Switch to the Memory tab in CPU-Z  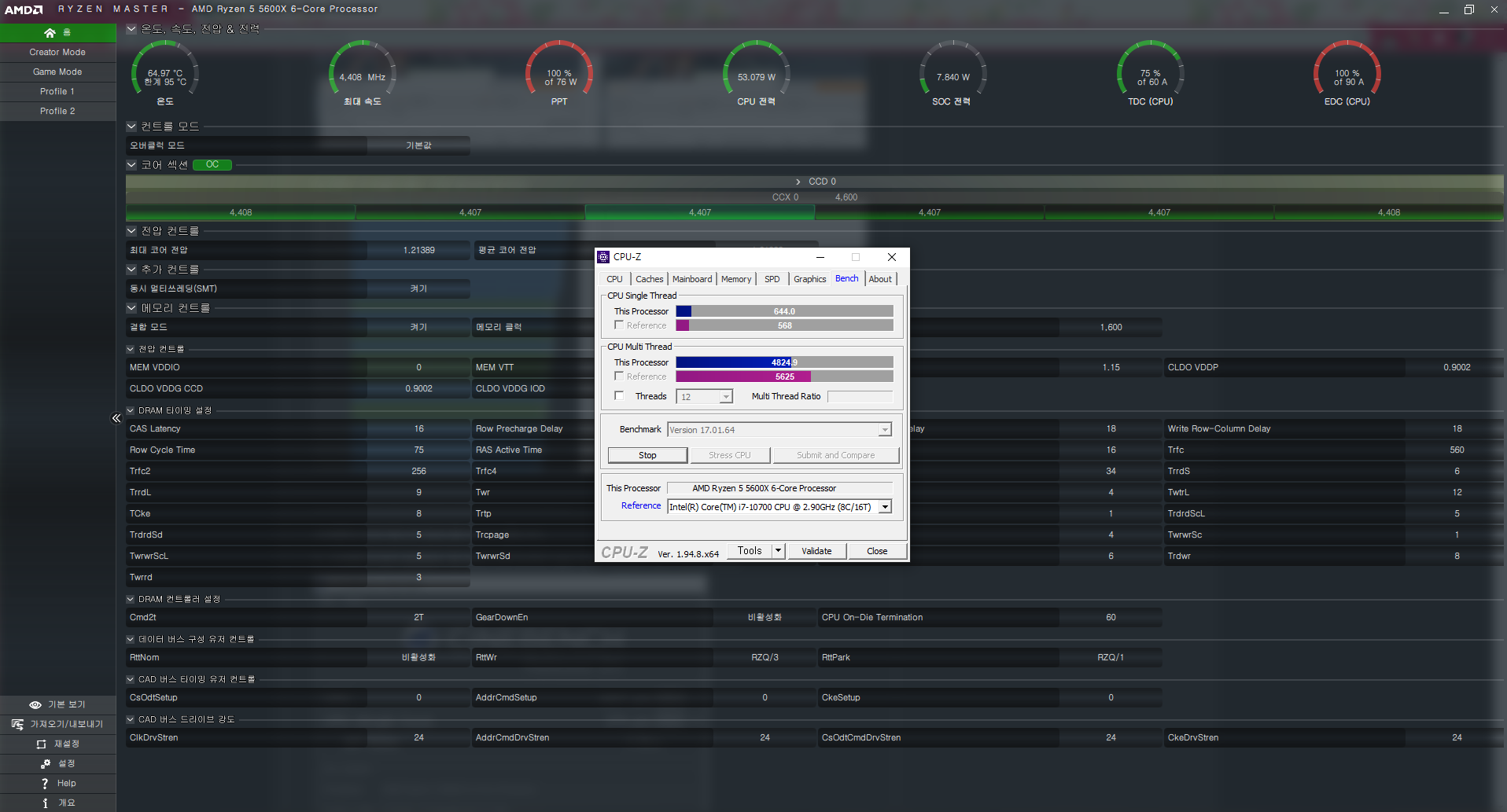[x=735, y=279]
